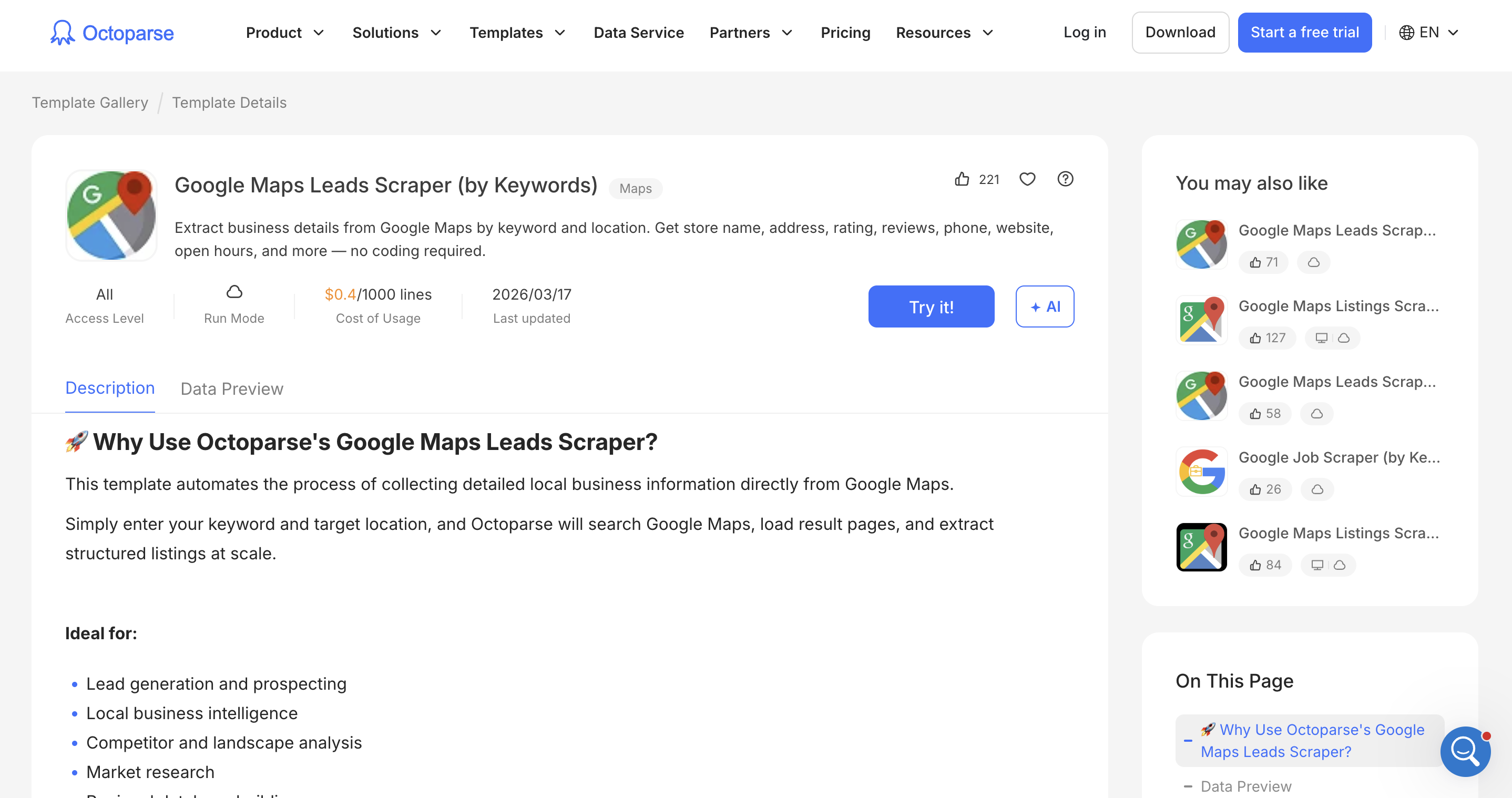Screen dimensions: 1512x798
Task: Click the thumbs-up 58 badge
Action: click(x=1265, y=414)
